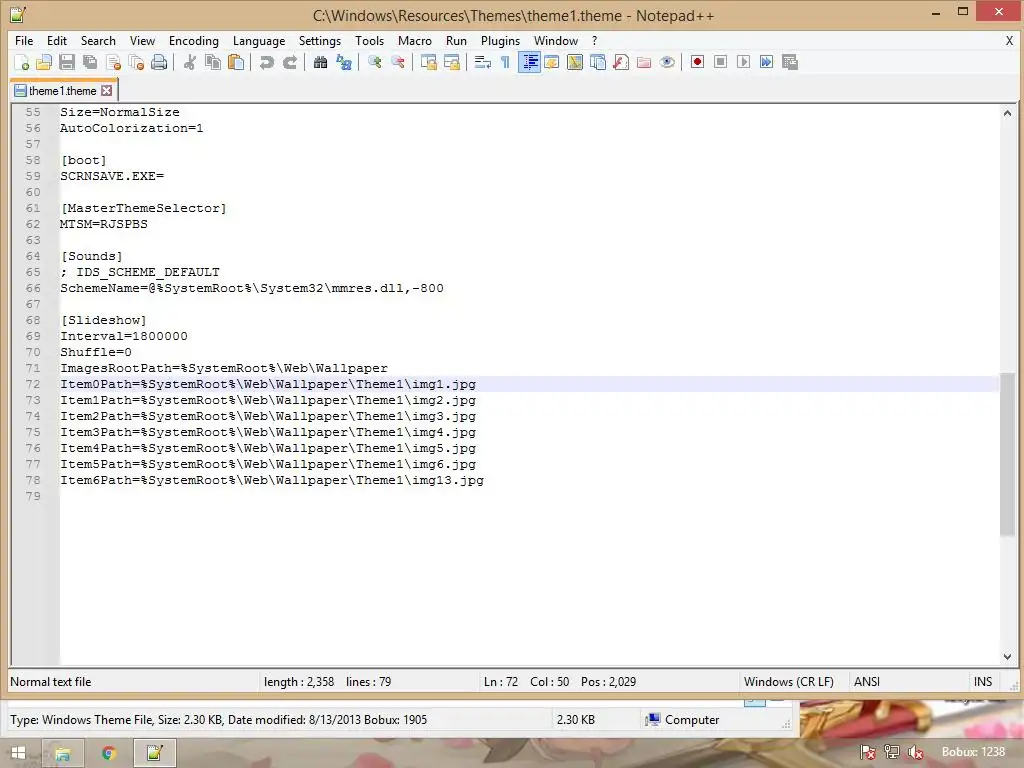Open Find with the binoculars icon

click(320, 62)
